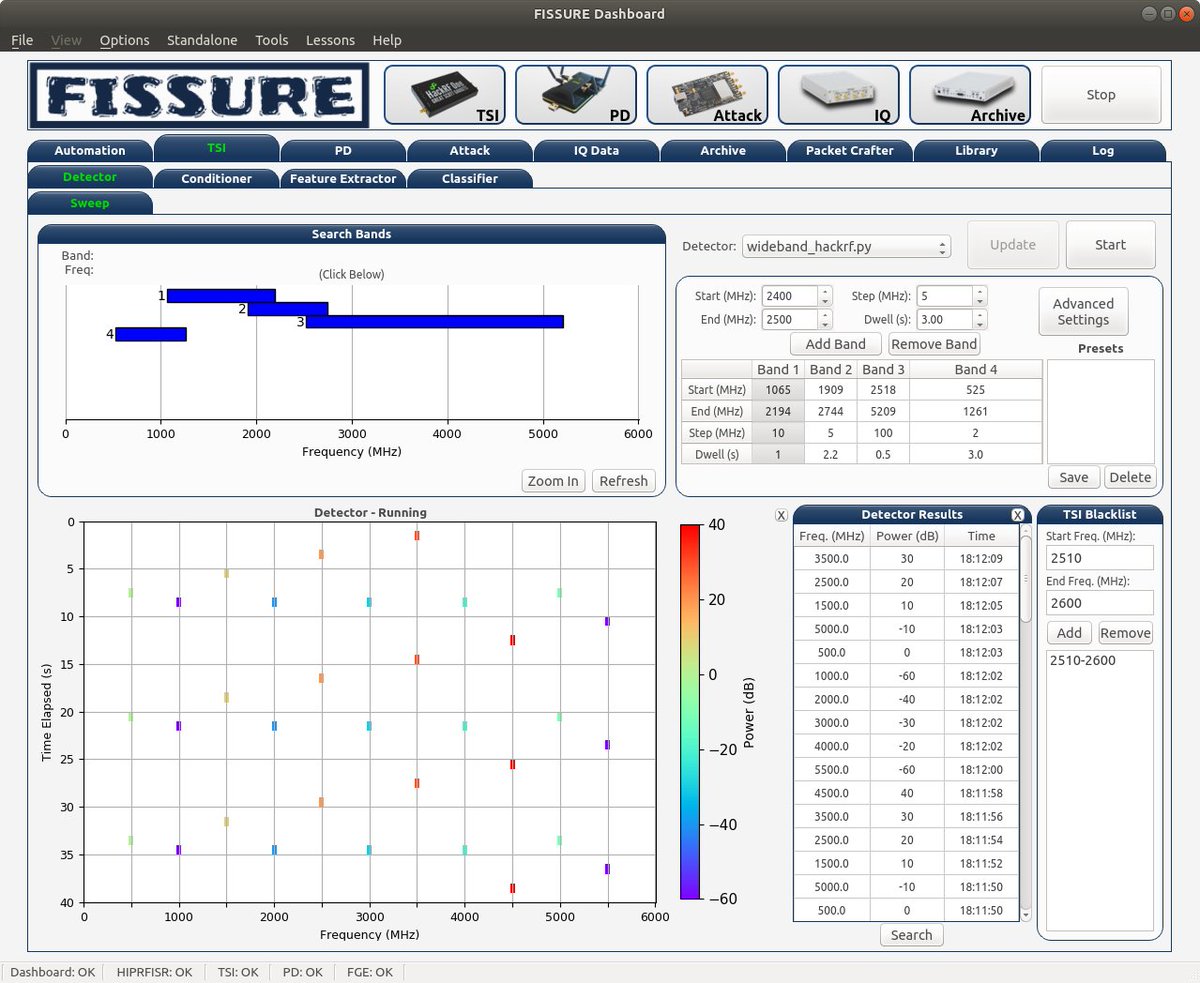Switch to the Packet Crafter tab
This screenshot has height=983, width=1200.
(x=849, y=151)
